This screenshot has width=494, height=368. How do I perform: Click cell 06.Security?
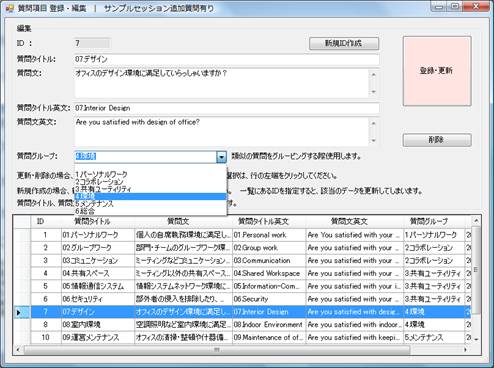pyautogui.click(x=269, y=299)
